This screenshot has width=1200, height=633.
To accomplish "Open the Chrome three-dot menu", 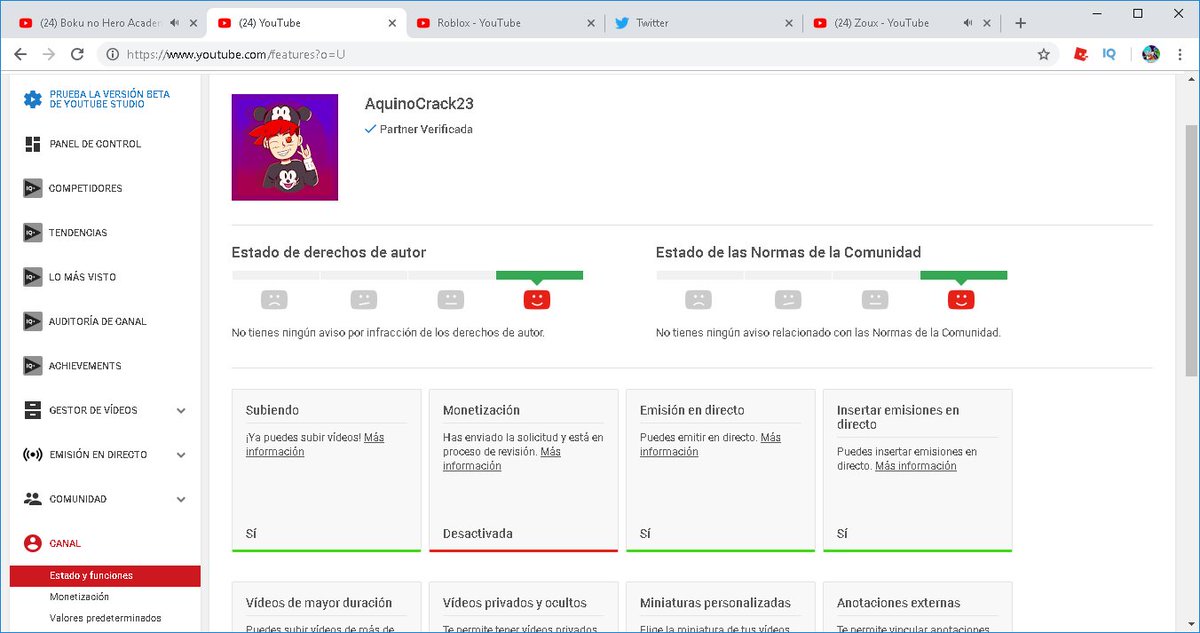I will (1180, 54).
